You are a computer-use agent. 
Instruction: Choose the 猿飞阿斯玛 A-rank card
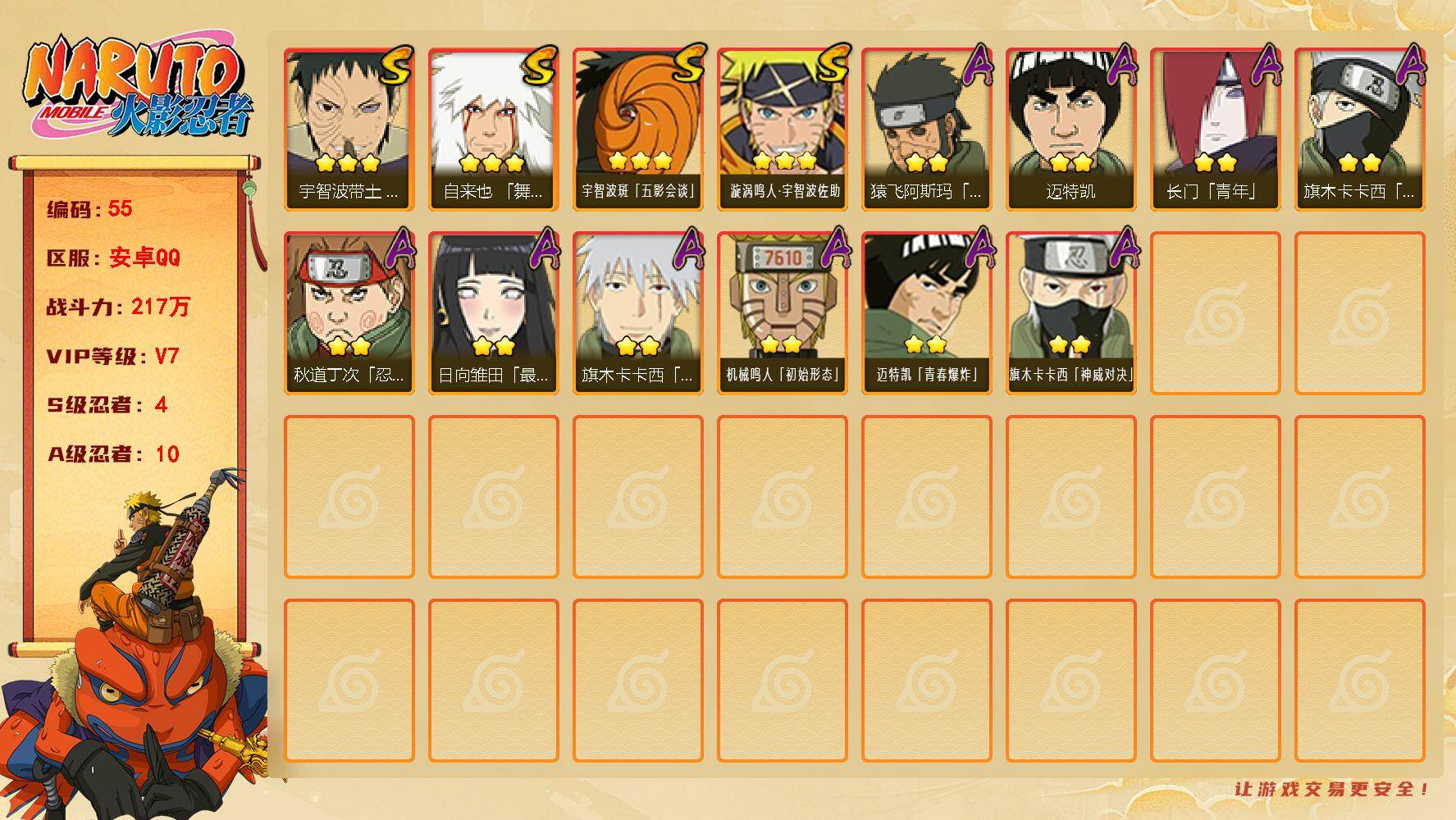[x=927, y=130]
